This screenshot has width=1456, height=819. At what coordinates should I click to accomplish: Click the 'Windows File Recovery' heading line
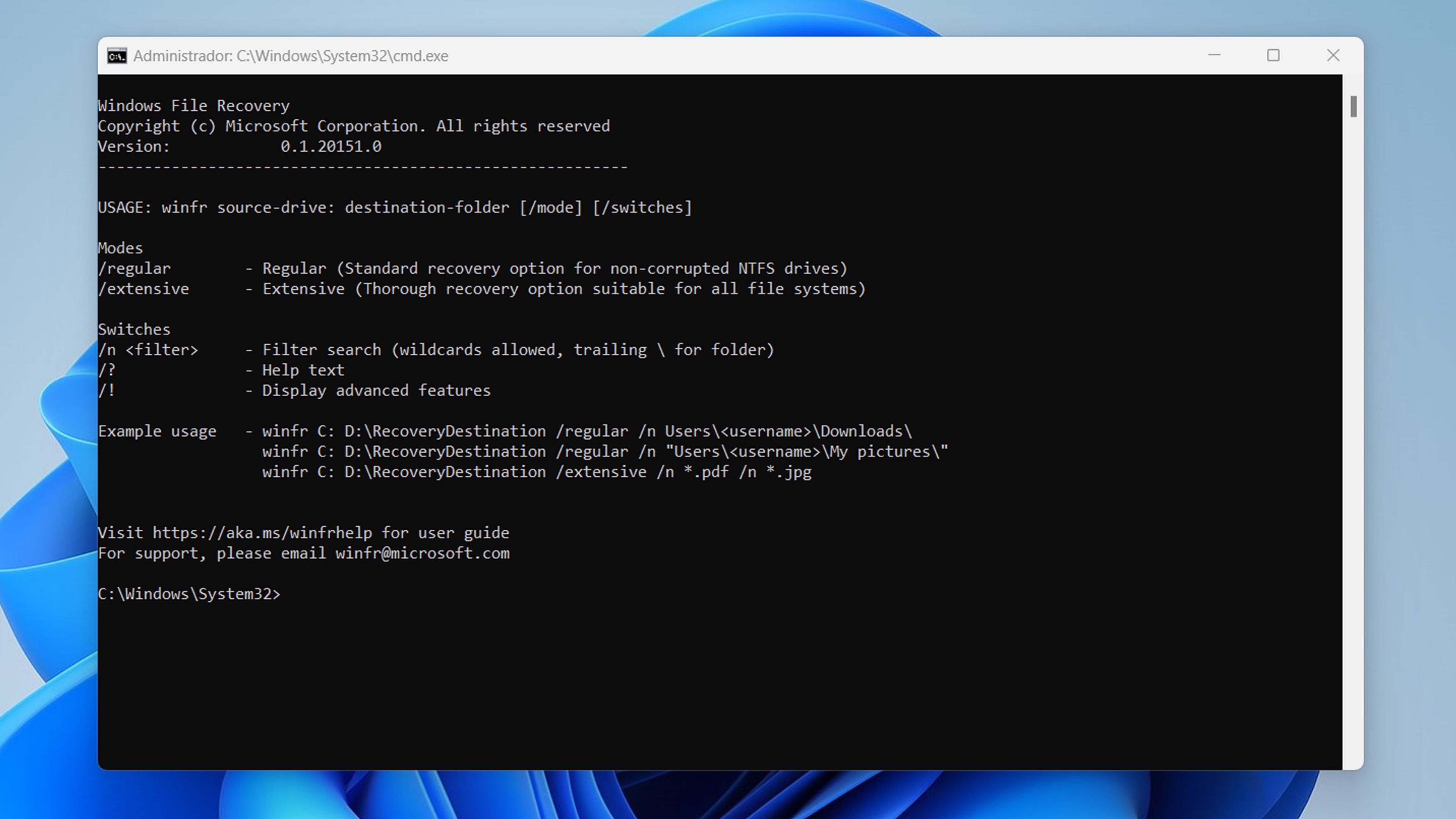pos(194,106)
